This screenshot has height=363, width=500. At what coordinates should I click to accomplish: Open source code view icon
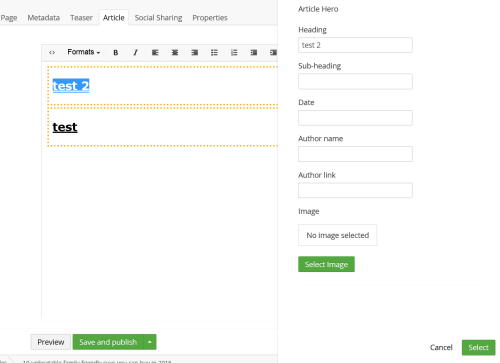tap(52, 52)
